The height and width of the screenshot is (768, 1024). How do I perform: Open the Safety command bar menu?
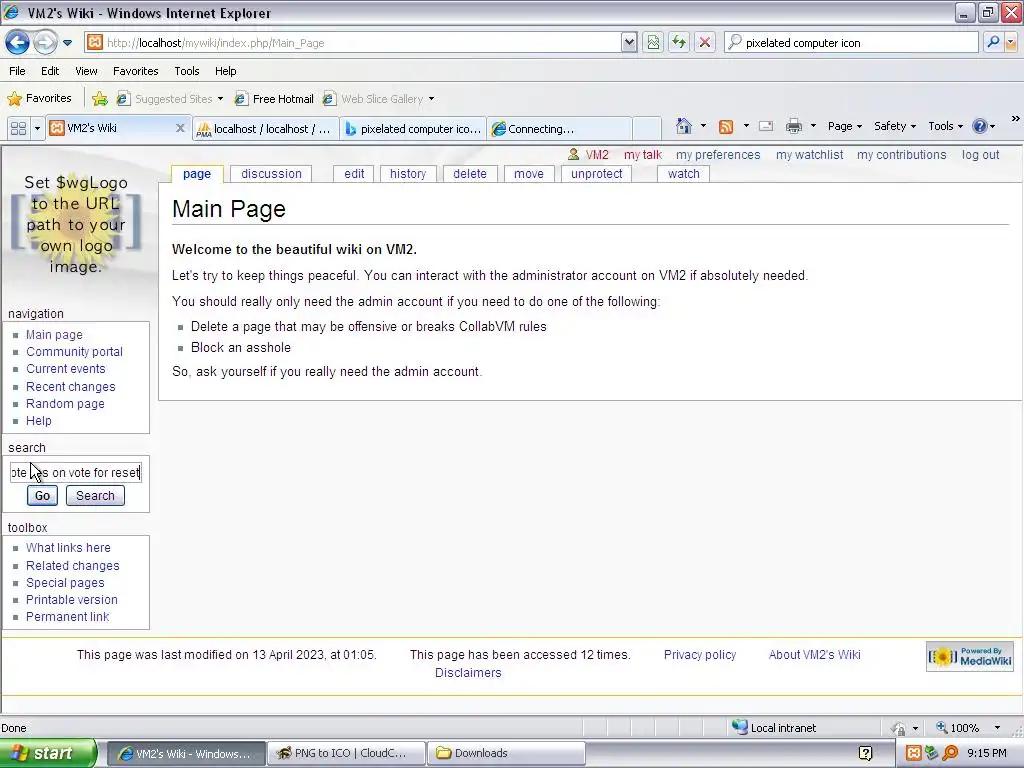pos(895,126)
